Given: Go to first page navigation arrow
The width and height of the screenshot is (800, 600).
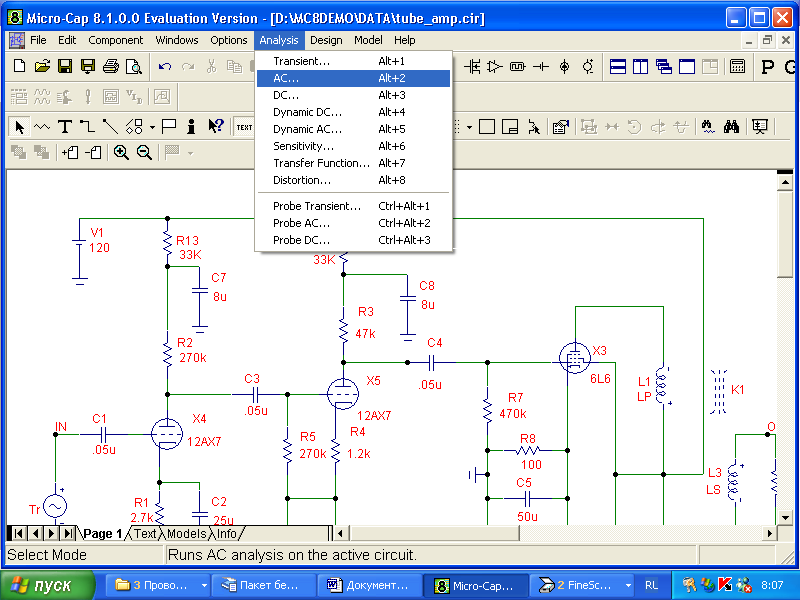Looking at the screenshot, I should pos(18,533).
